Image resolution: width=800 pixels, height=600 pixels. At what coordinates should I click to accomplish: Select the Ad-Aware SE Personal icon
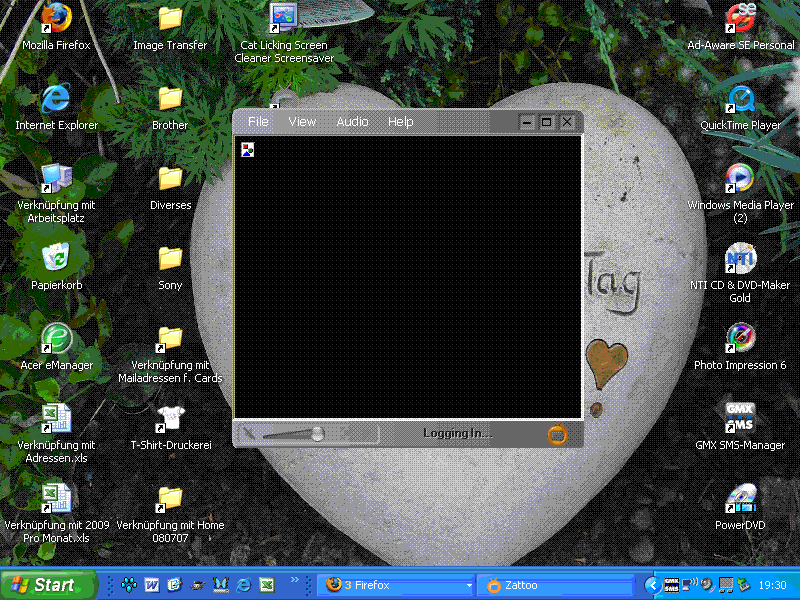740,19
